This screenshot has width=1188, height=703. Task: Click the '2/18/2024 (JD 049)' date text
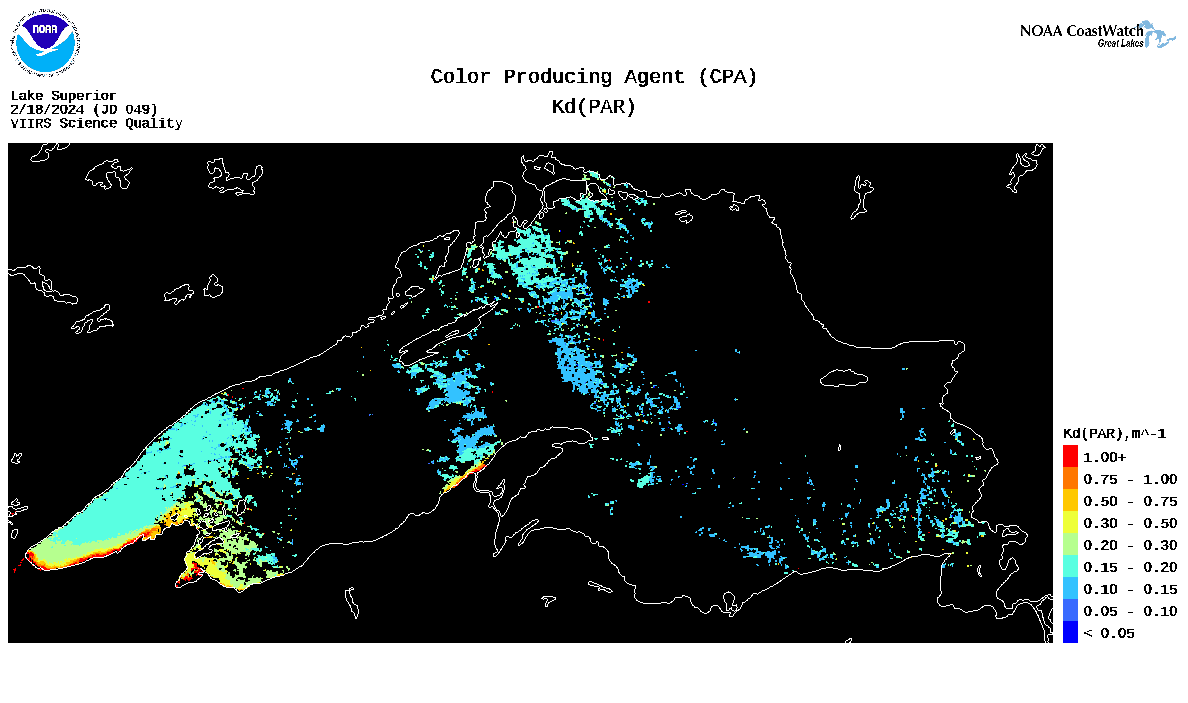pos(84,109)
